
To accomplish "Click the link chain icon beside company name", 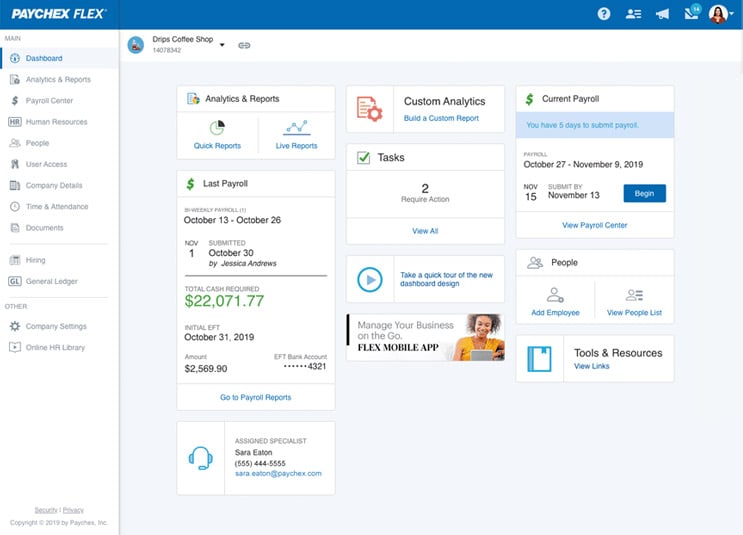I will [x=244, y=45].
